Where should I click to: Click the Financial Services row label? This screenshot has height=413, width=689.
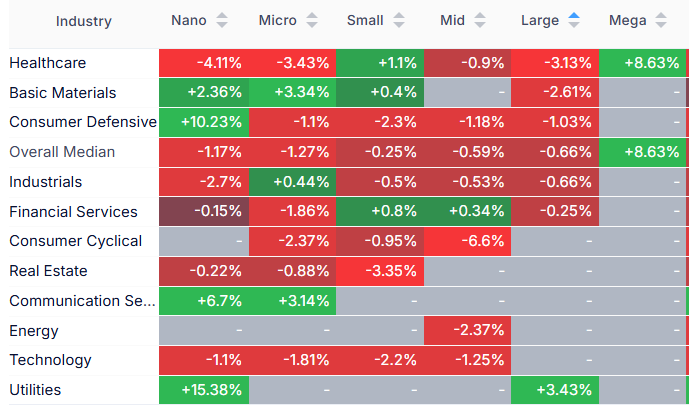pos(73,212)
